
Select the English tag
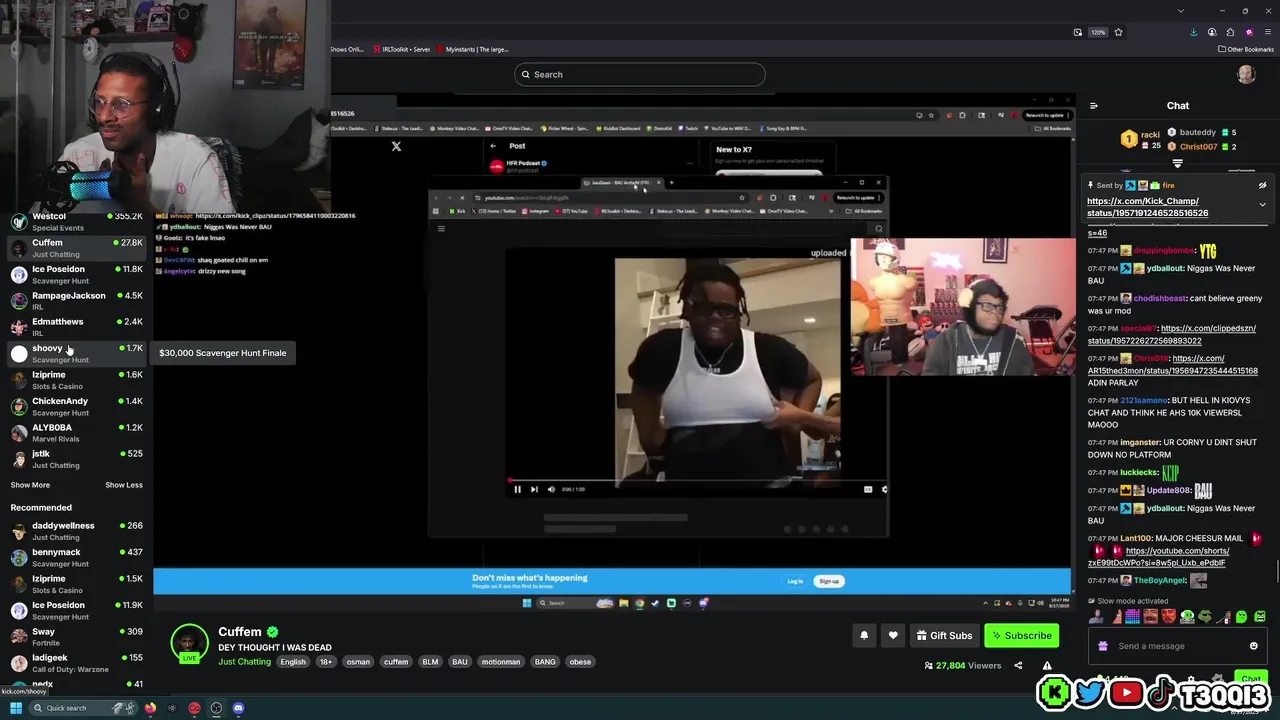293,662
